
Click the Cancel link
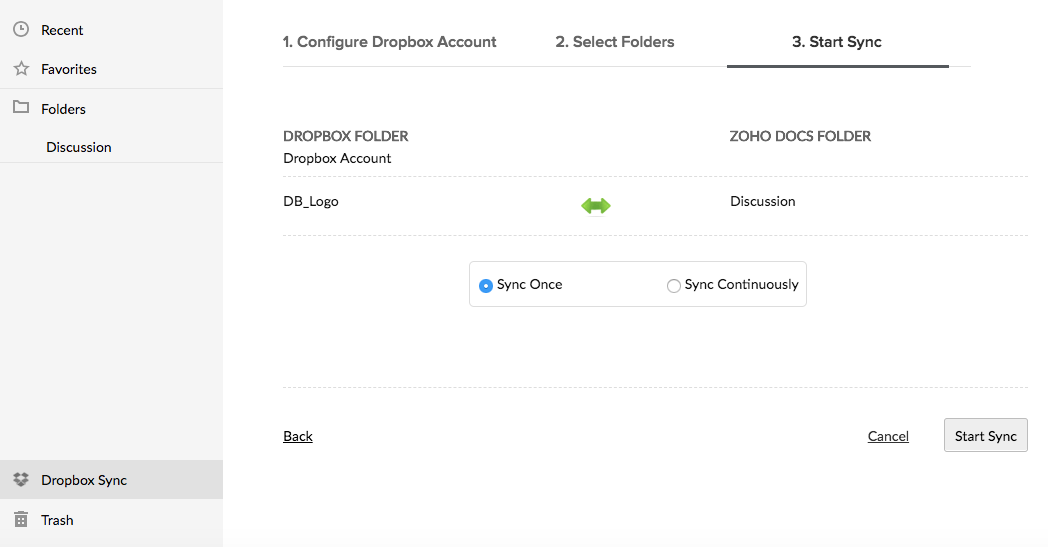(x=888, y=436)
